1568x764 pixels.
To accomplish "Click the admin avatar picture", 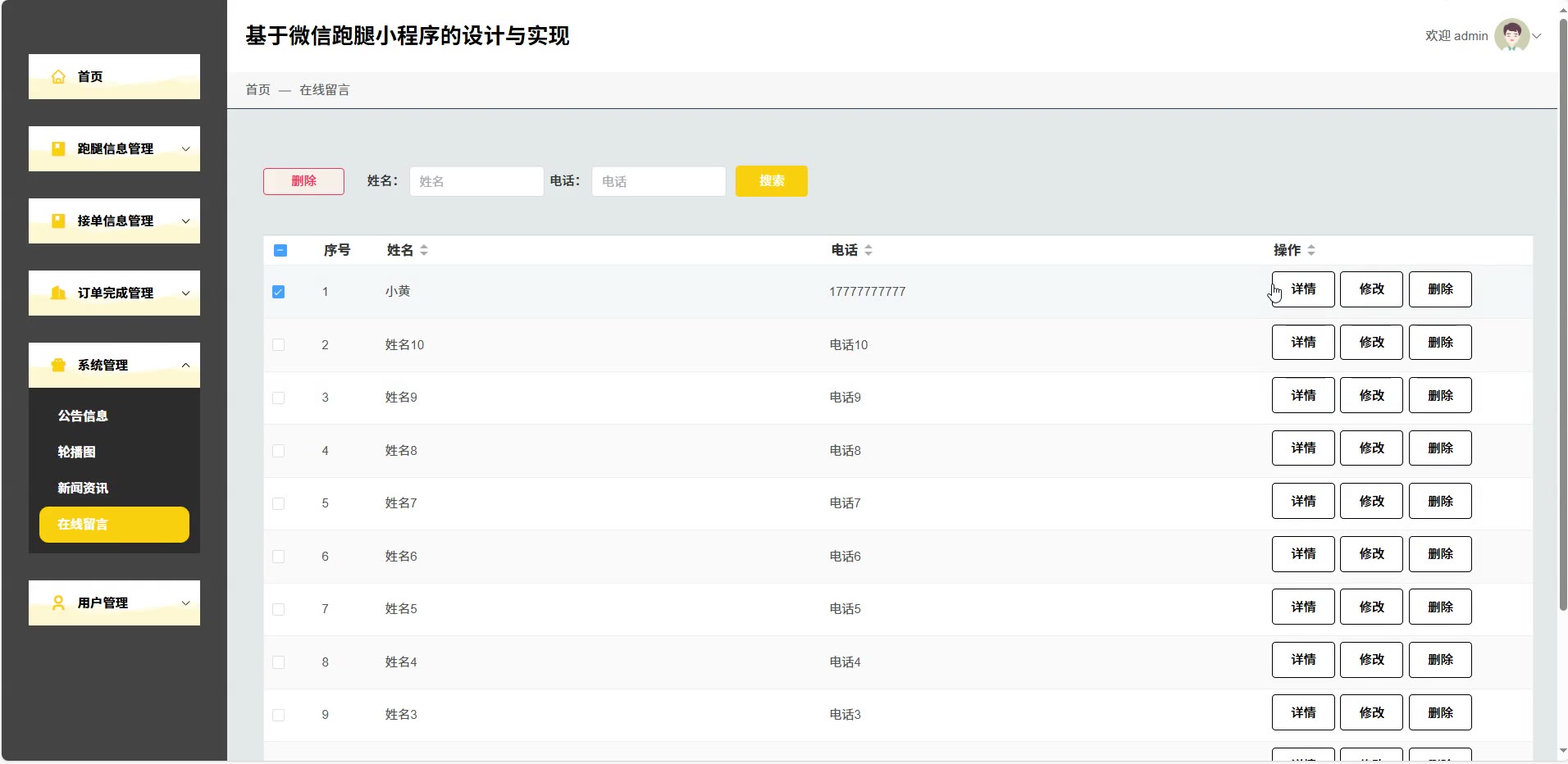I will (1511, 35).
